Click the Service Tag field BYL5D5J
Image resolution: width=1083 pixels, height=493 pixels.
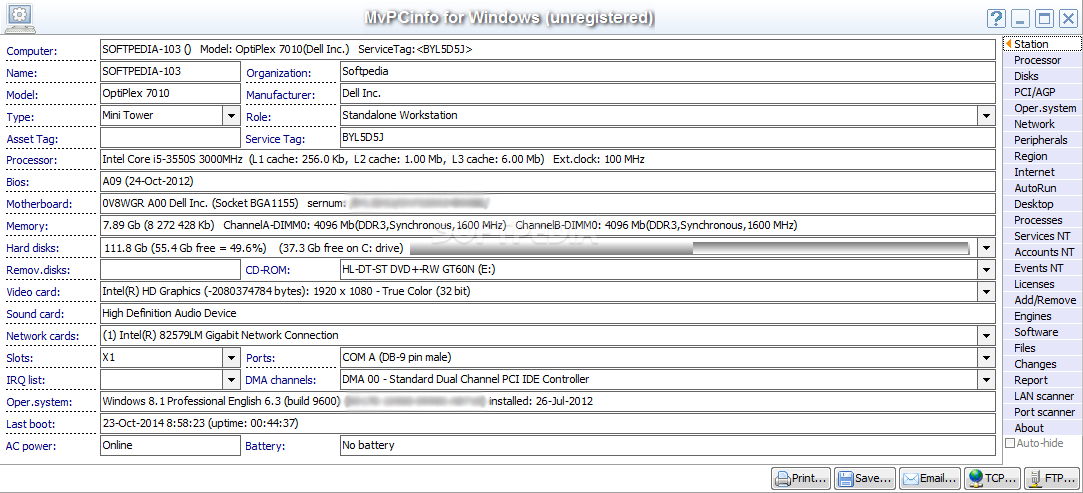tap(667, 138)
